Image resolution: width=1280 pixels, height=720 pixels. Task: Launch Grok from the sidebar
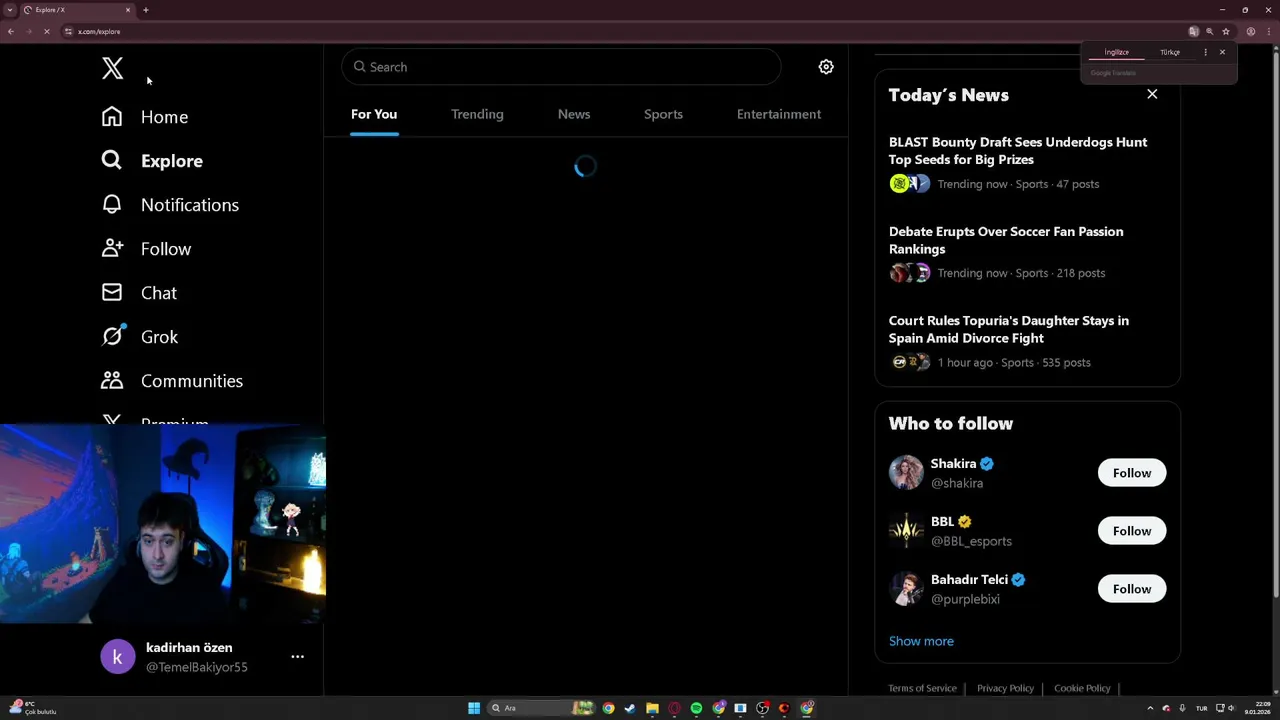click(140, 337)
